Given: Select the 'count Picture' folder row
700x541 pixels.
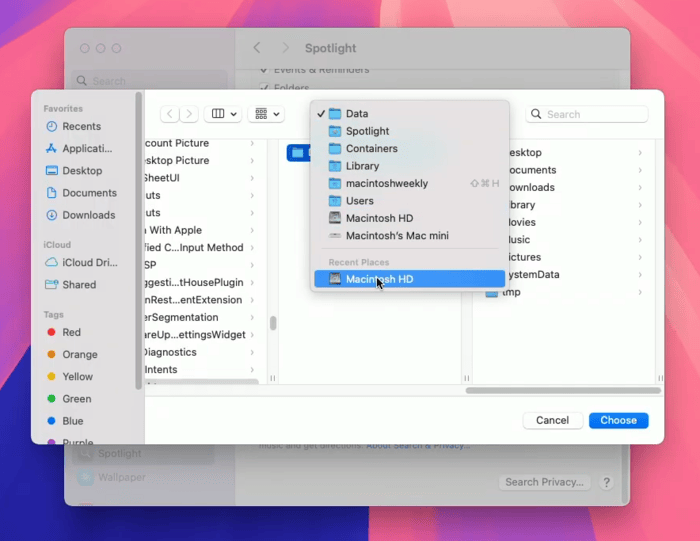Looking at the screenshot, I should tap(202, 143).
